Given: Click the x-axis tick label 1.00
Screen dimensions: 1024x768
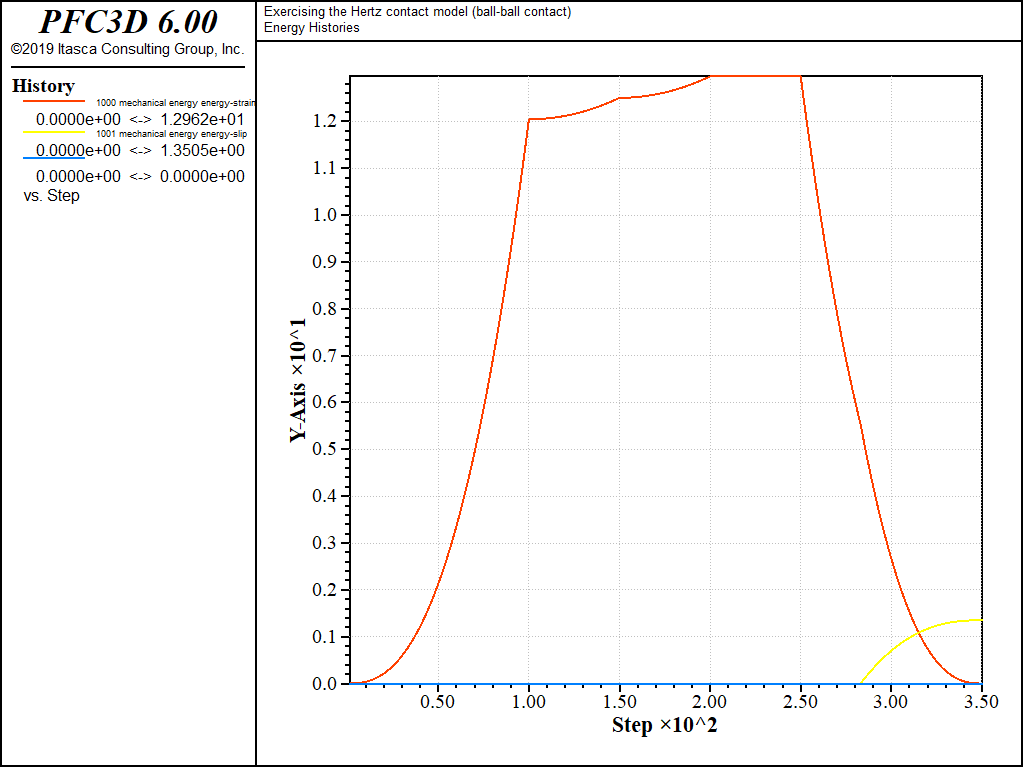Looking at the screenshot, I should (528, 702).
